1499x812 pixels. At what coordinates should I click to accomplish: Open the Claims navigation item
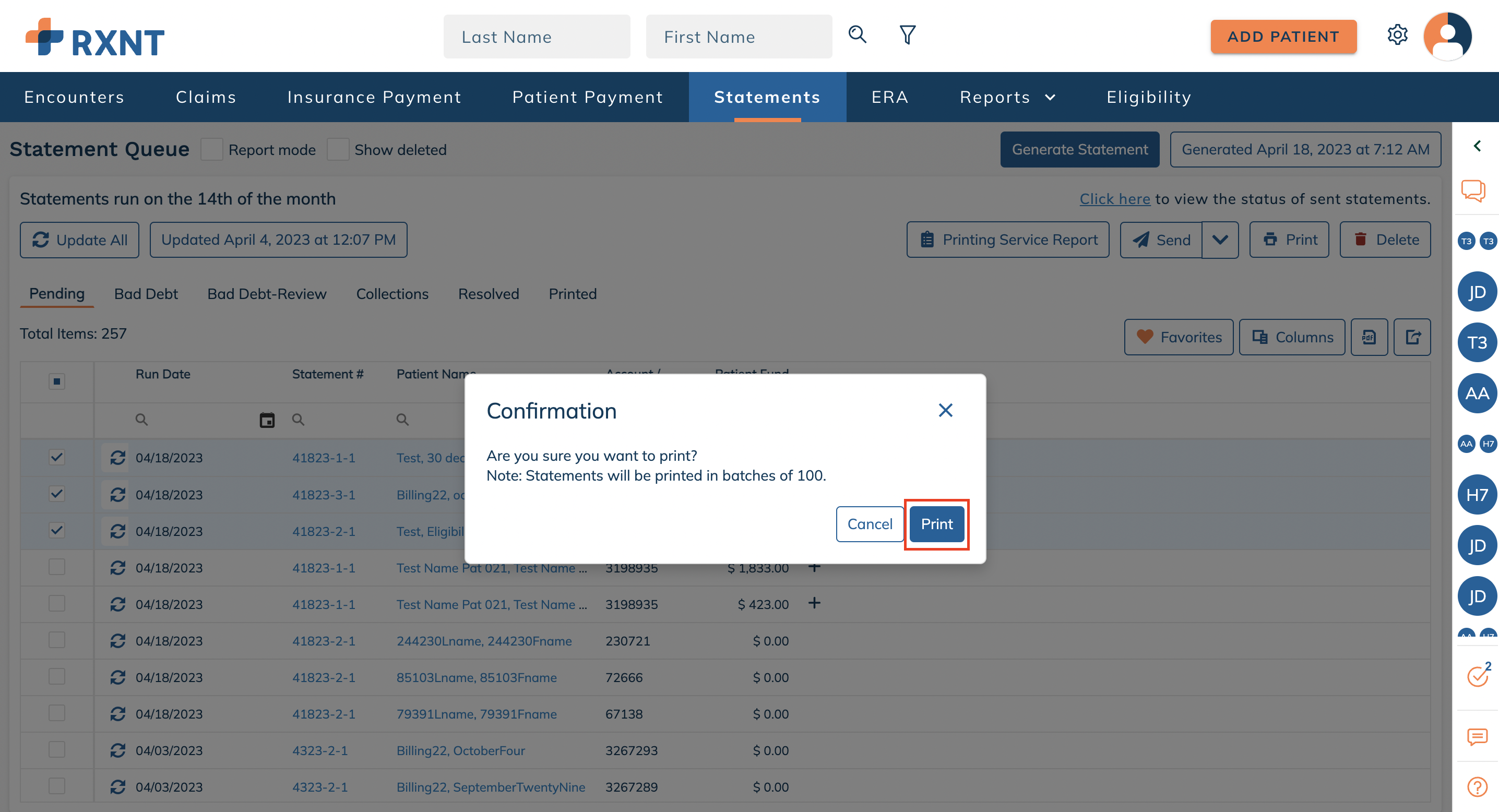coord(206,97)
